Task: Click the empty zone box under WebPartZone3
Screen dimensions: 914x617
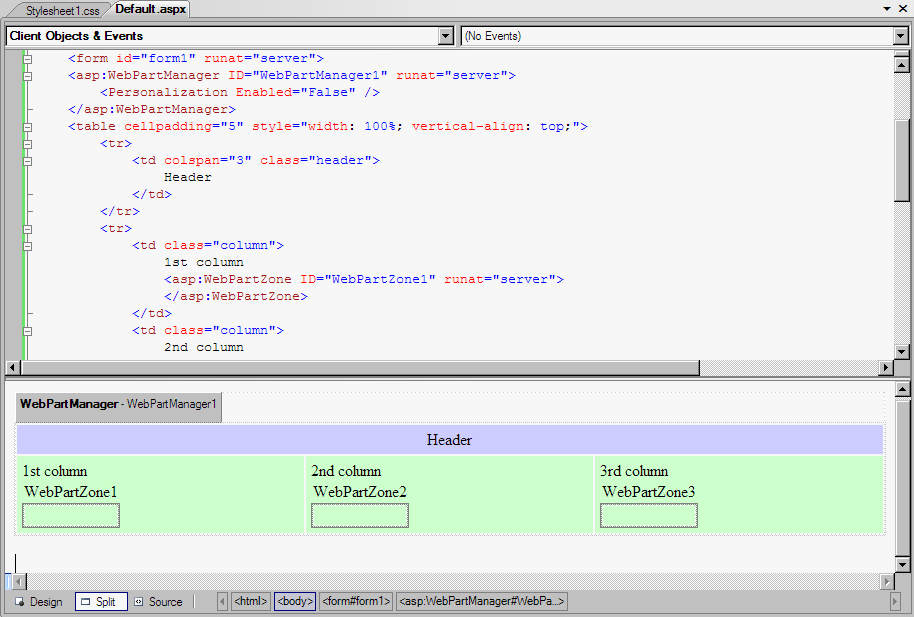Action: [x=649, y=516]
